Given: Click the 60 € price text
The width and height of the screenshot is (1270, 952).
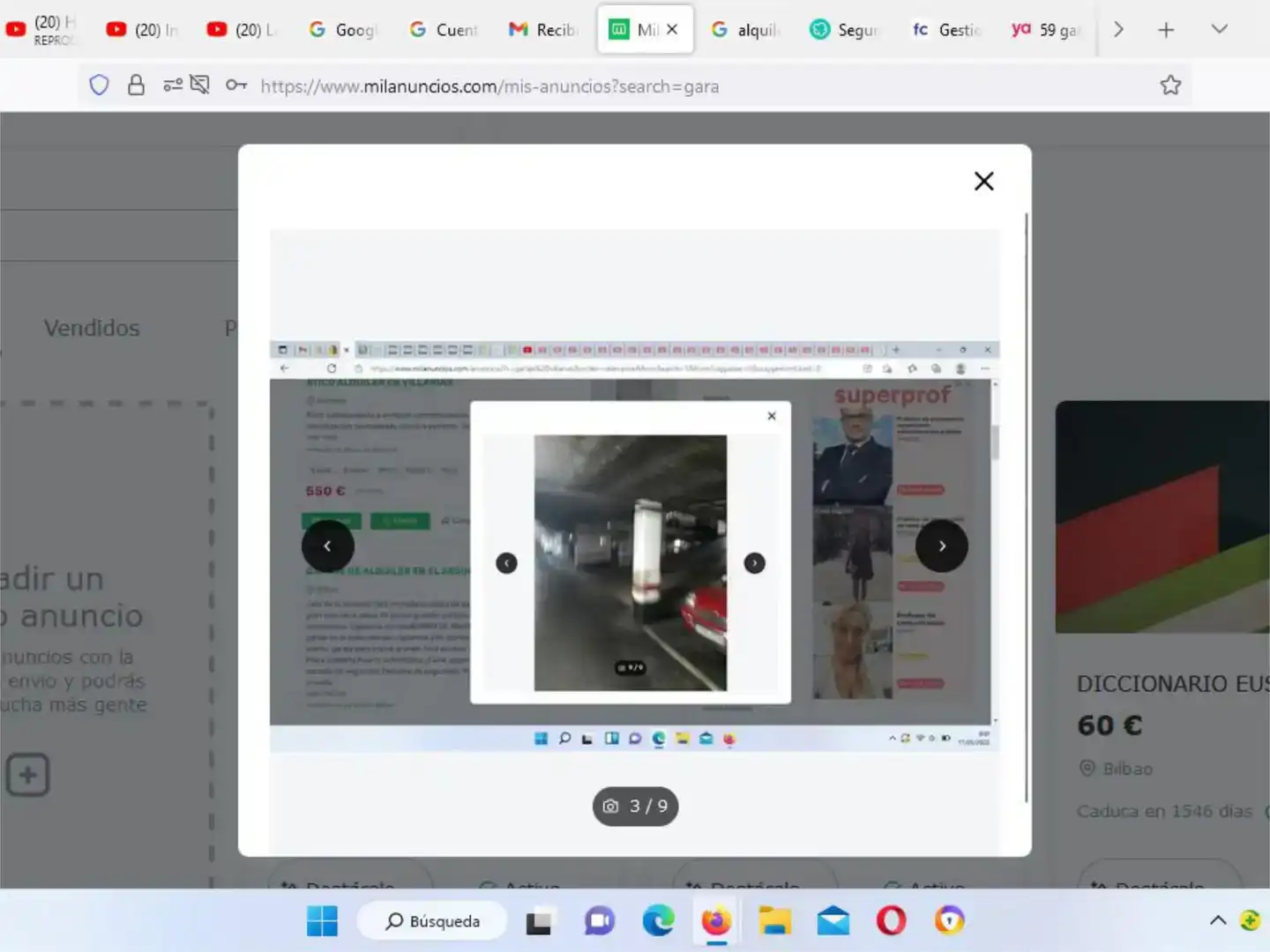Looking at the screenshot, I should pos(1109,725).
